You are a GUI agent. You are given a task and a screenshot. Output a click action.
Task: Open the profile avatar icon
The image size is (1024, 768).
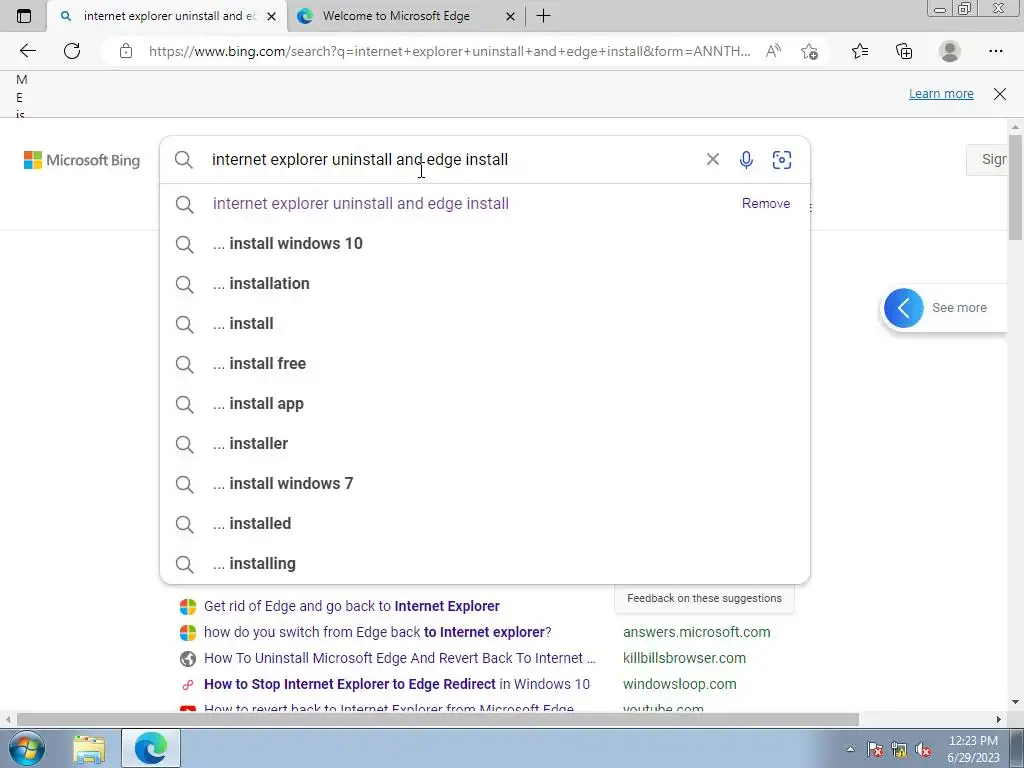[x=949, y=51]
